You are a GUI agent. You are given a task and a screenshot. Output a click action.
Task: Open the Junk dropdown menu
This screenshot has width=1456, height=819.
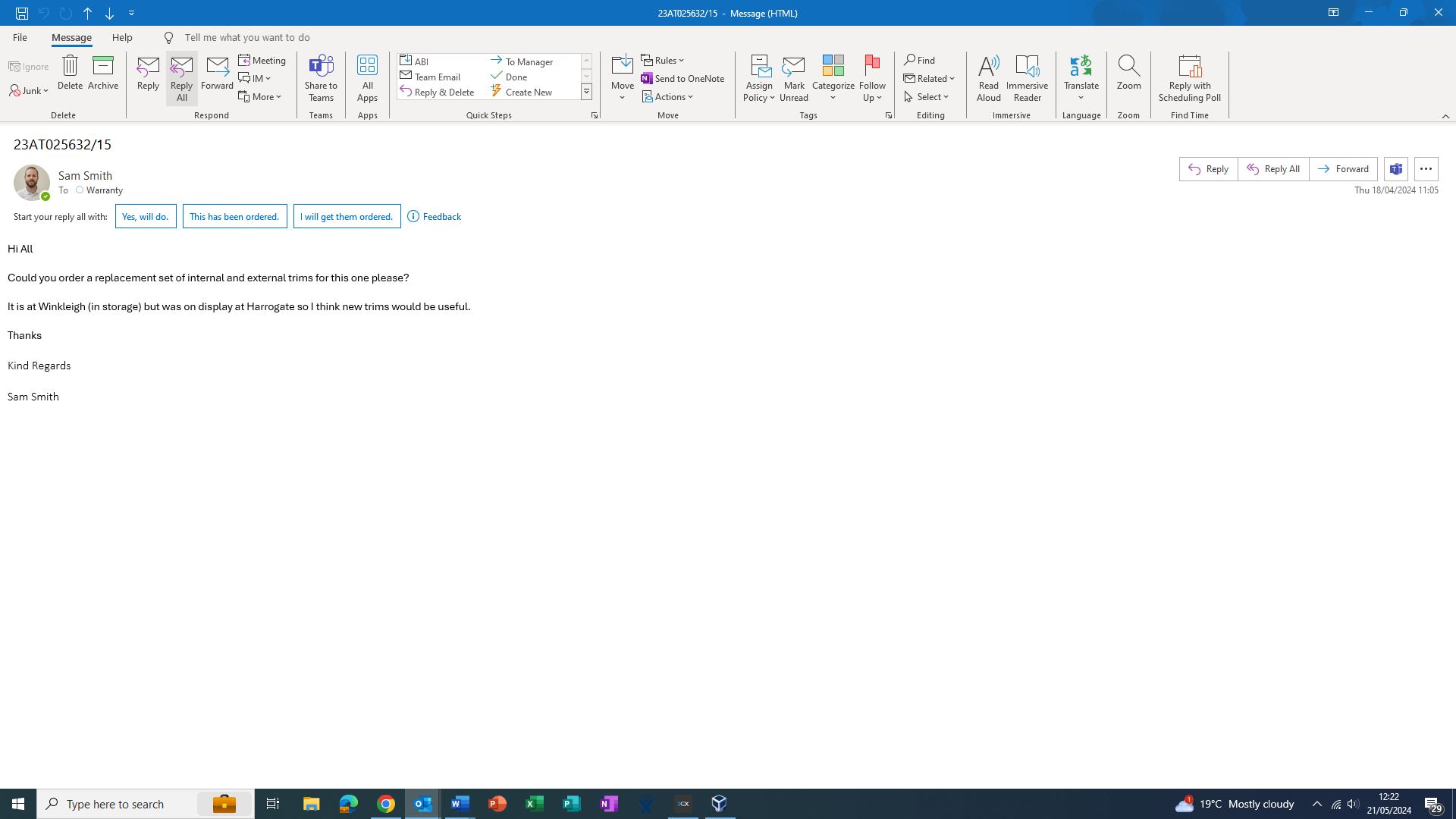pyautogui.click(x=30, y=91)
